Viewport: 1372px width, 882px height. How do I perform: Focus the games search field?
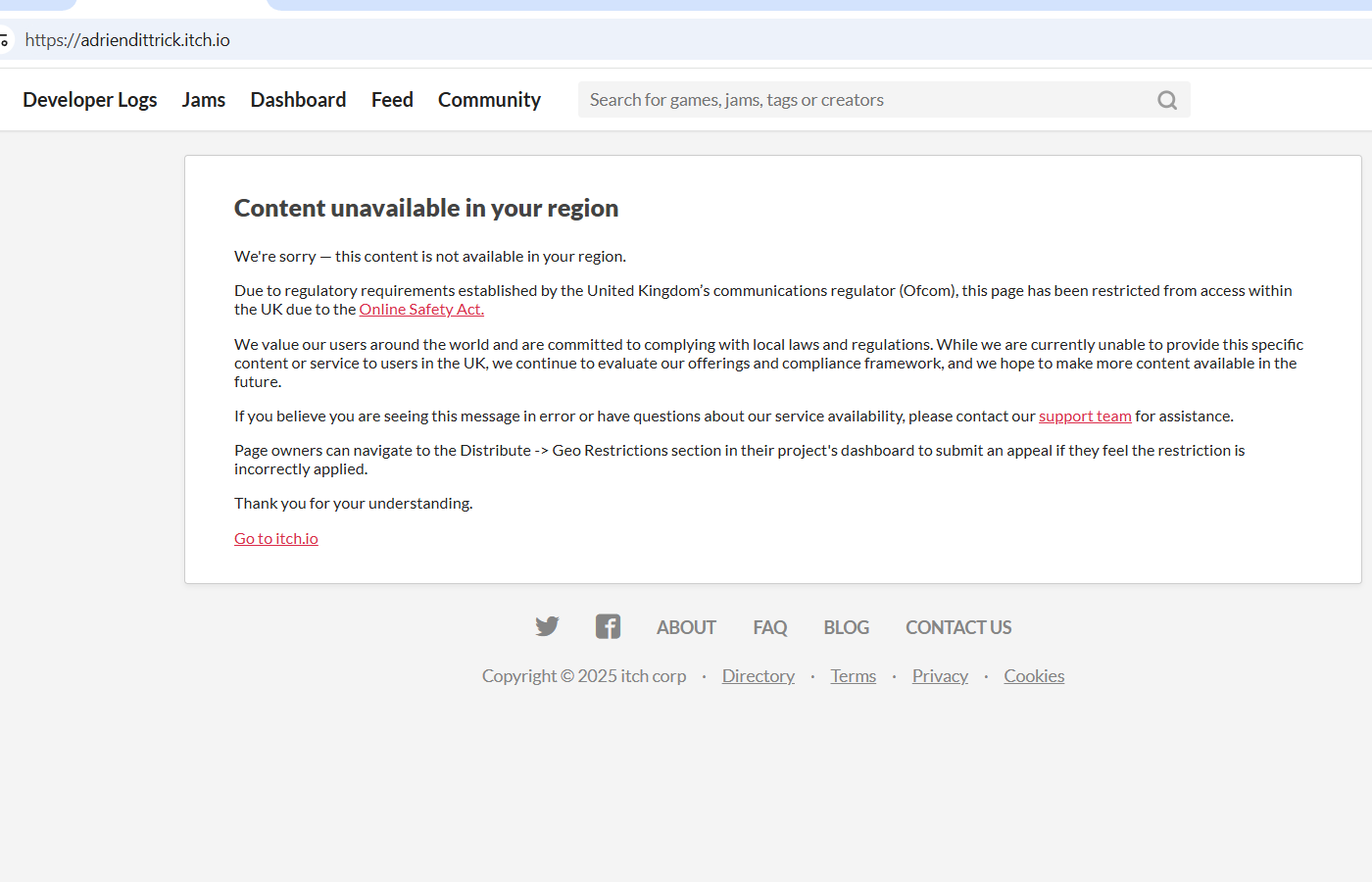[x=862, y=100]
